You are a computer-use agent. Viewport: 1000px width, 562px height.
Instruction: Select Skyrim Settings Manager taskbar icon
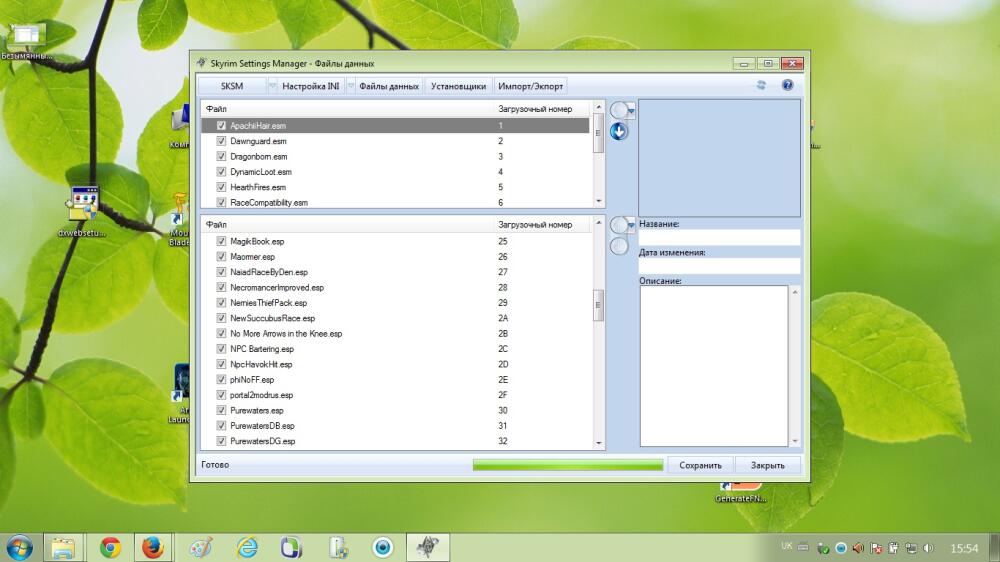click(427, 547)
